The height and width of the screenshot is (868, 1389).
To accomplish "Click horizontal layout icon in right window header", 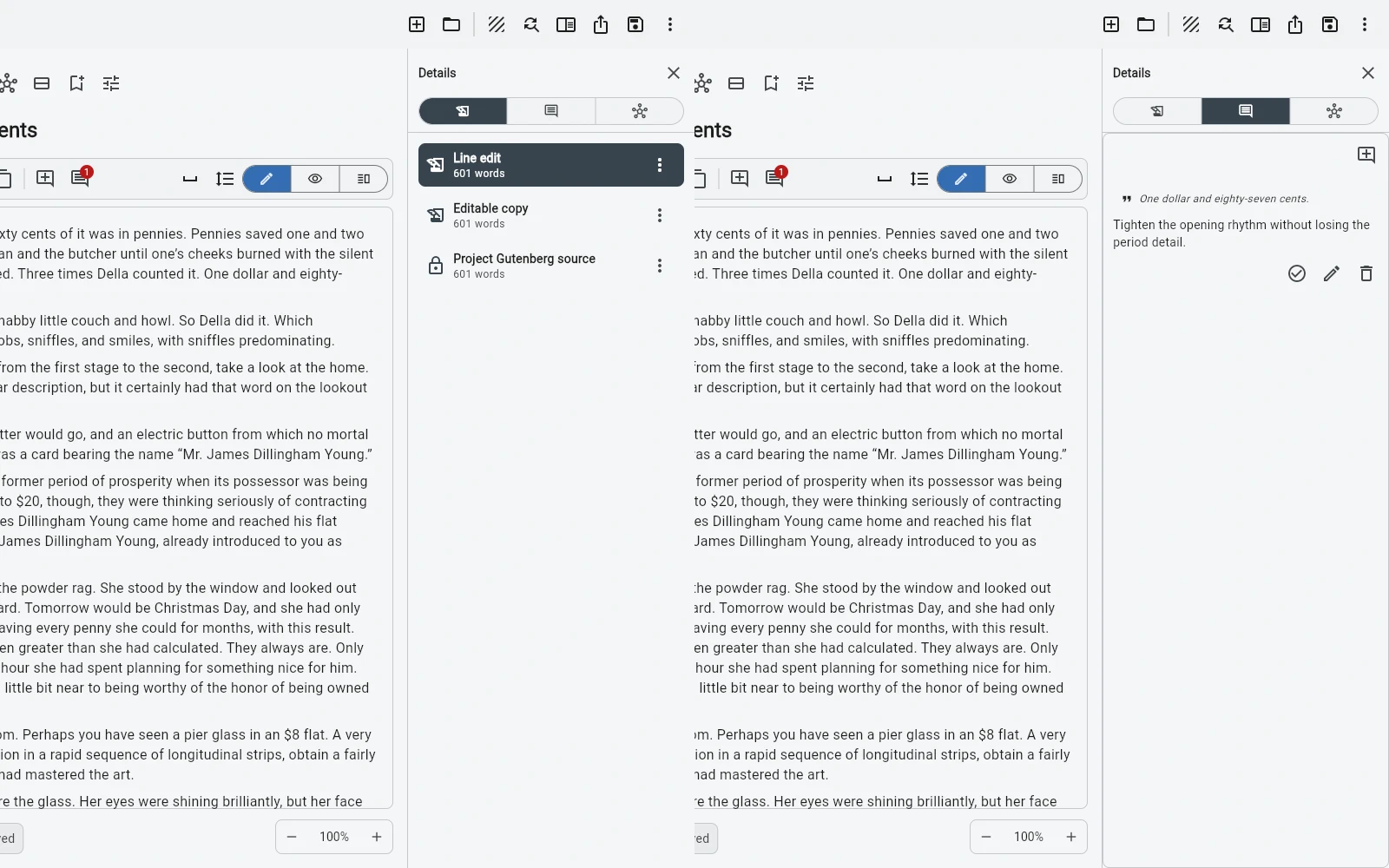I will click(736, 83).
